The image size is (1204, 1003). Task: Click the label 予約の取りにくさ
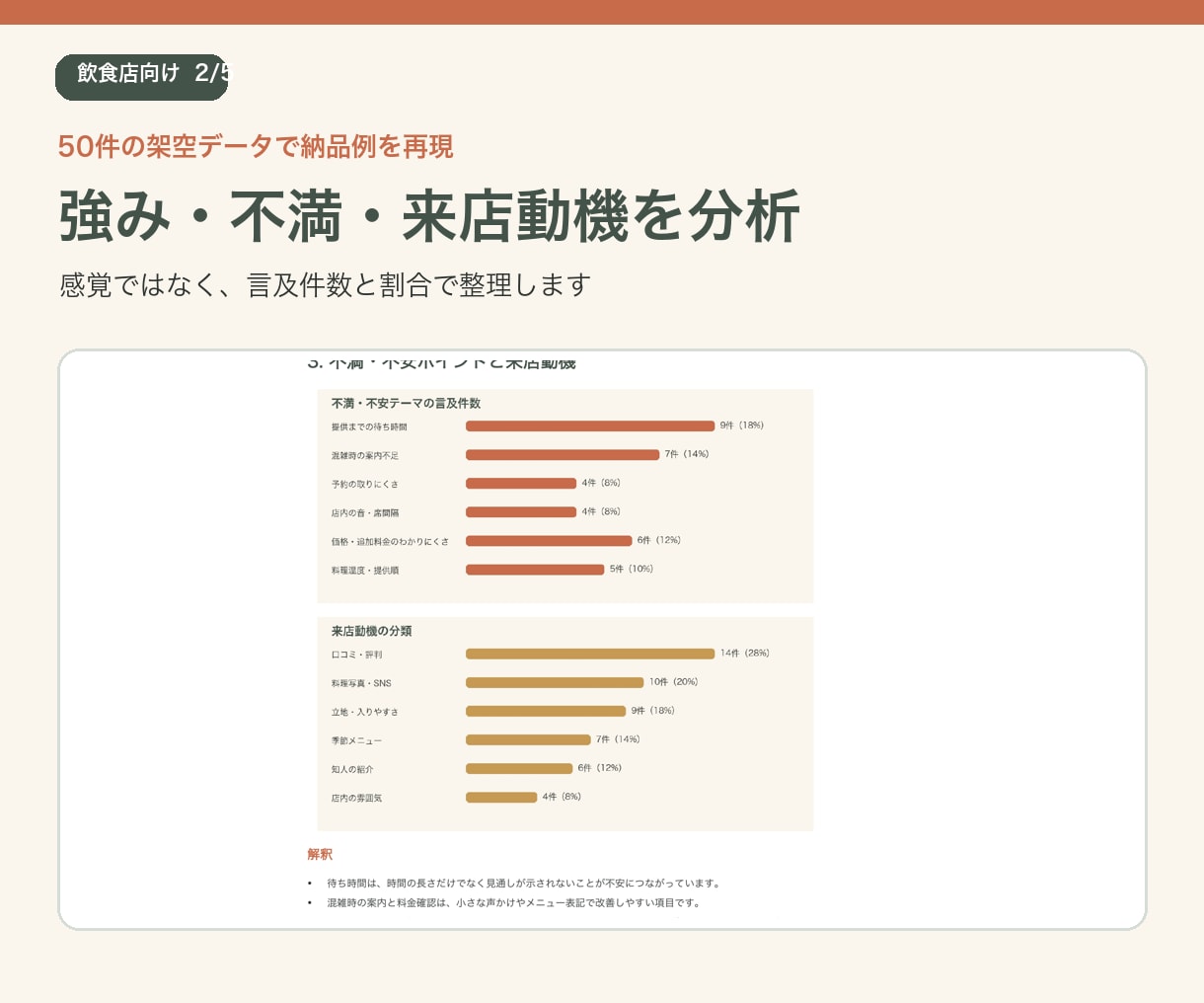pos(365,485)
